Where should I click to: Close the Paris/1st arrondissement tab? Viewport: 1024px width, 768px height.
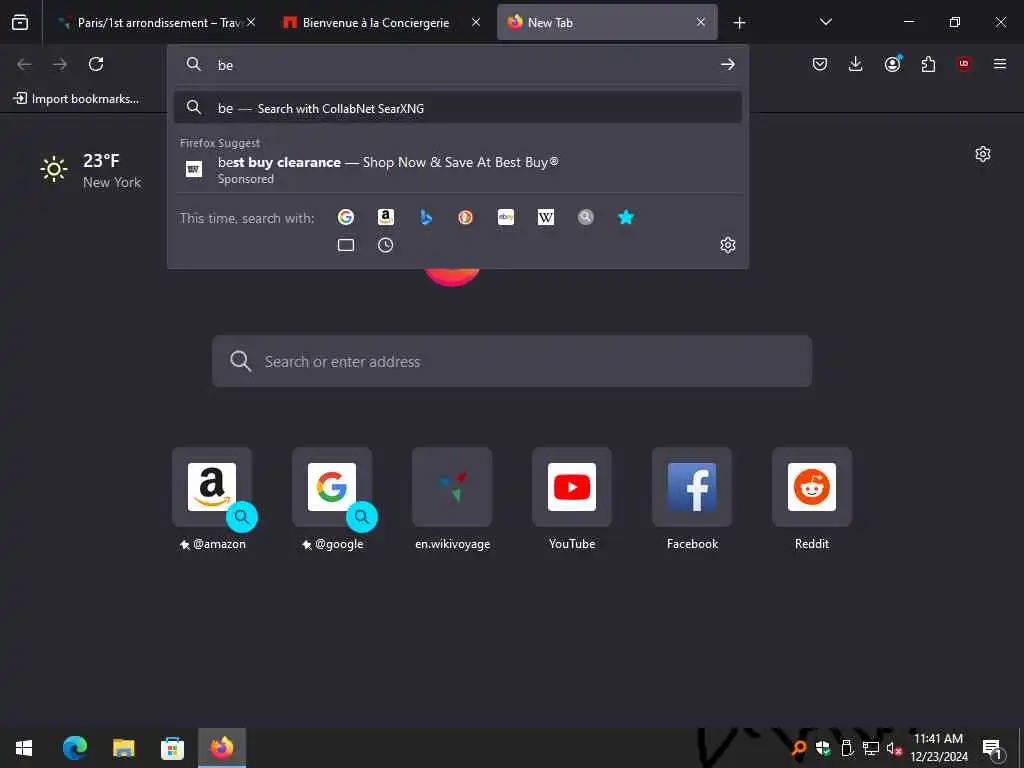[x=251, y=22]
